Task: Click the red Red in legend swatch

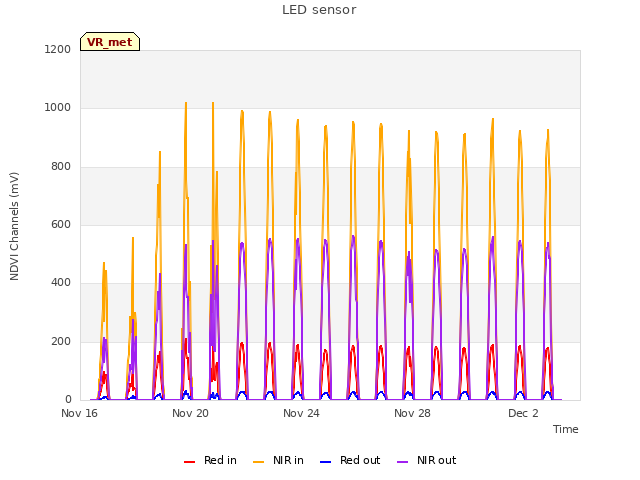Action: click(189, 462)
